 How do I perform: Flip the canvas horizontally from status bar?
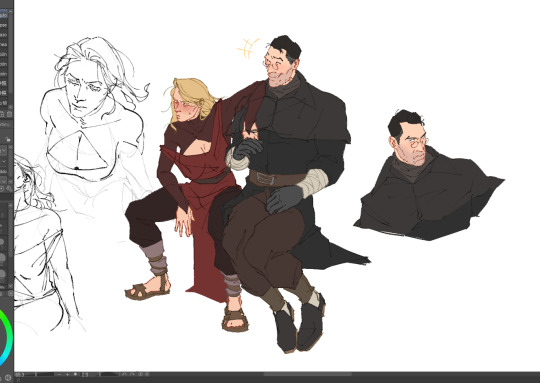pyautogui.click(x=148, y=374)
